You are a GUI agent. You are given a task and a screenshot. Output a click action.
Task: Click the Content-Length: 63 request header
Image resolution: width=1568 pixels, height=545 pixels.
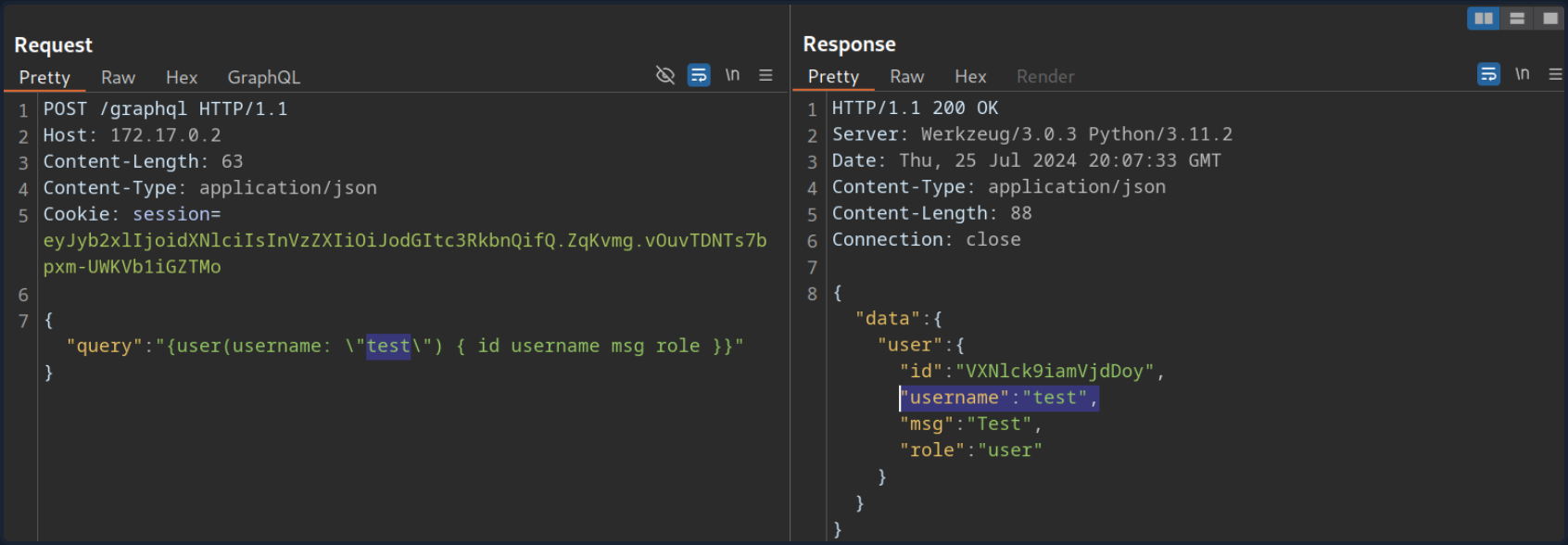(143, 161)
